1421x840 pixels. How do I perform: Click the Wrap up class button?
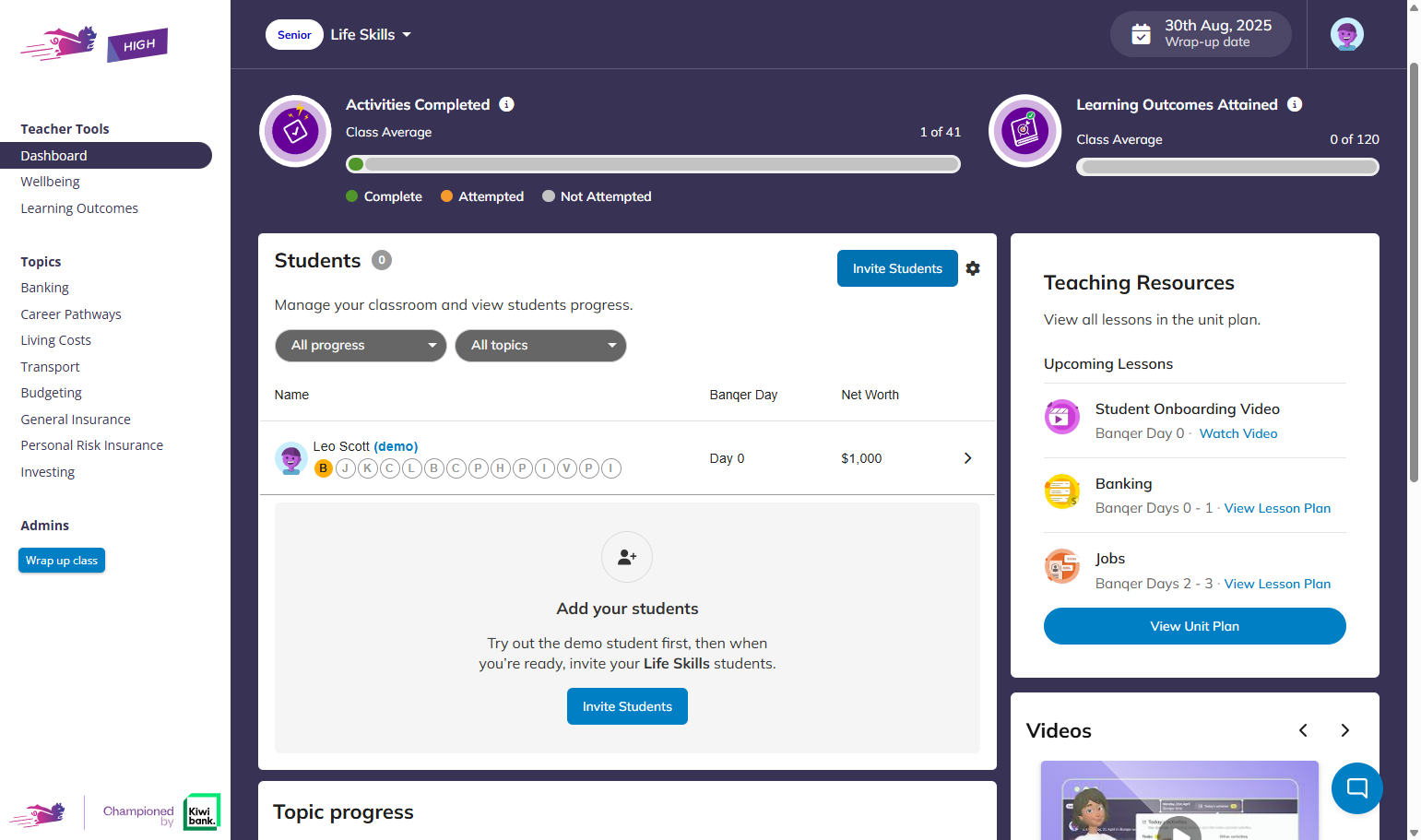62,561
